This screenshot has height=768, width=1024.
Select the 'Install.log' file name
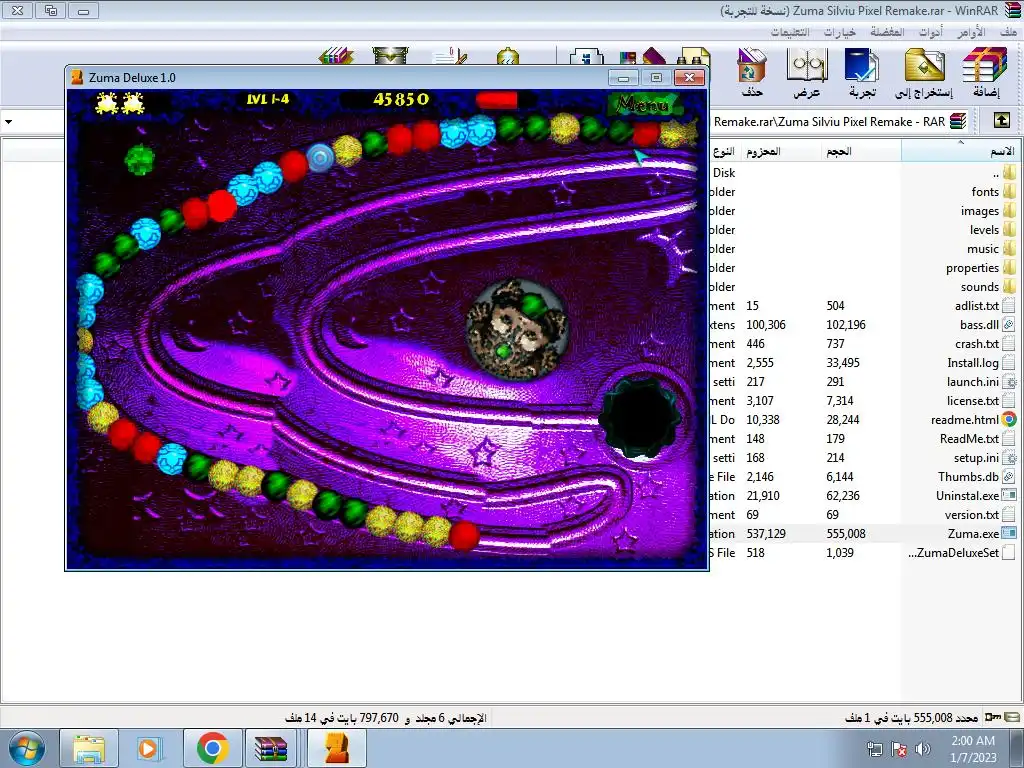973,362
